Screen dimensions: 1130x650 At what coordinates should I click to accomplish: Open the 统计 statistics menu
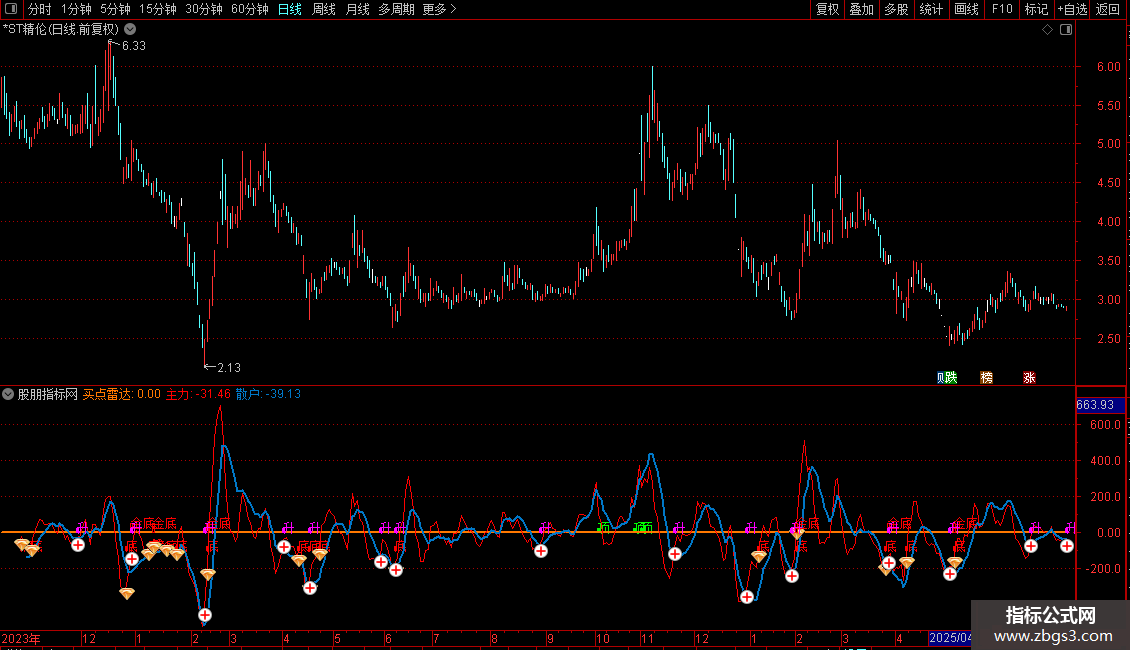click(931, 9)
